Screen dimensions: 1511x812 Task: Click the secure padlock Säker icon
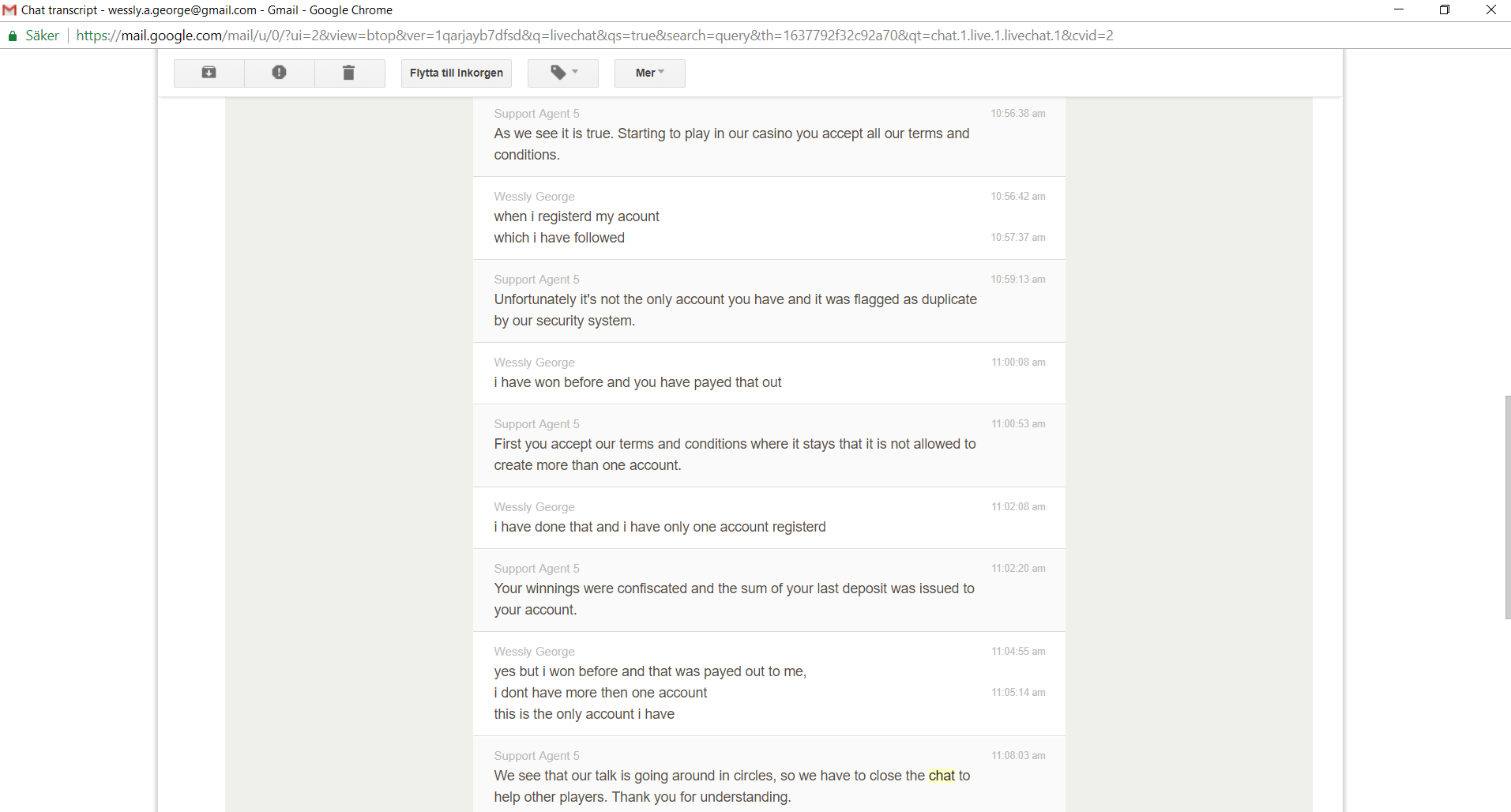pos(13,36)
